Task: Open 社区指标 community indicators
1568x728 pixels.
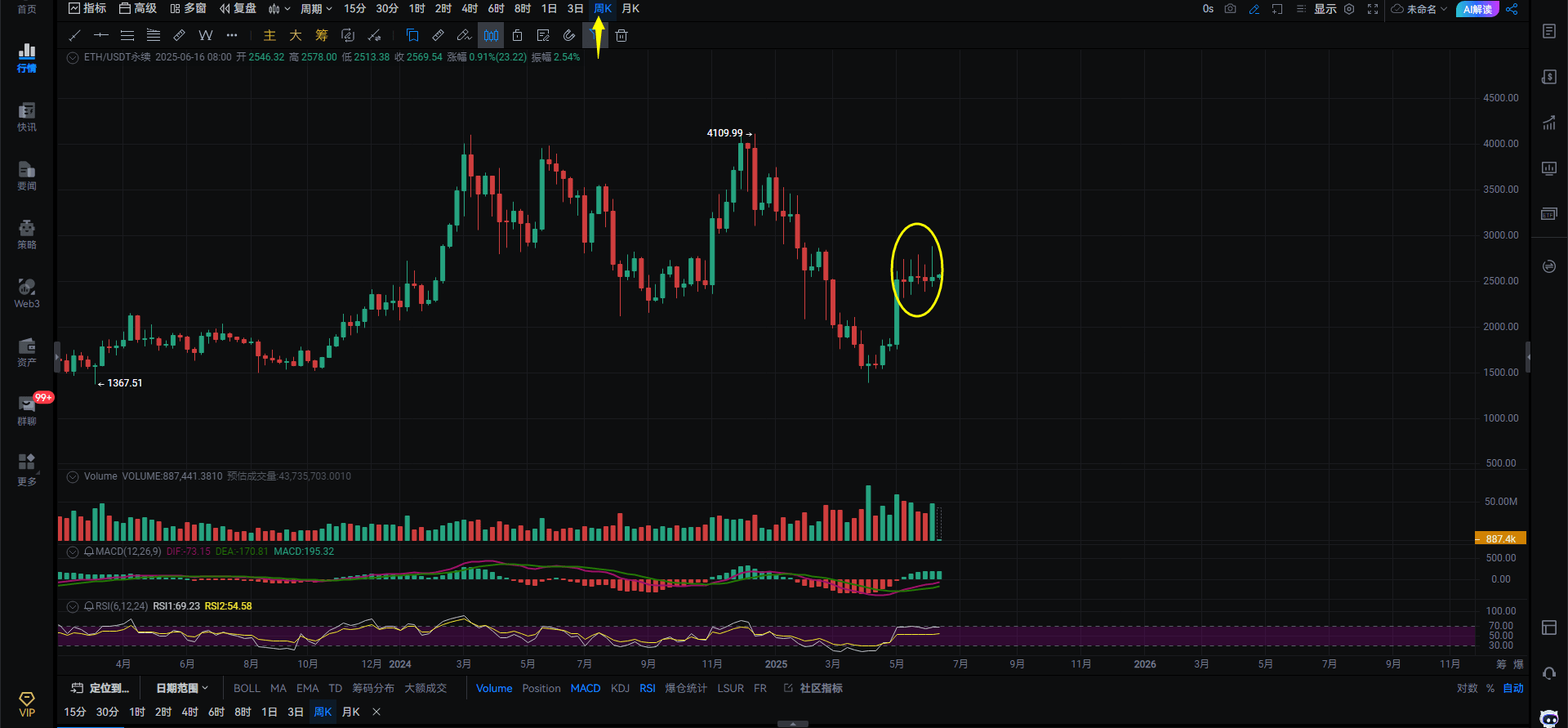Action: coord(813,688)
